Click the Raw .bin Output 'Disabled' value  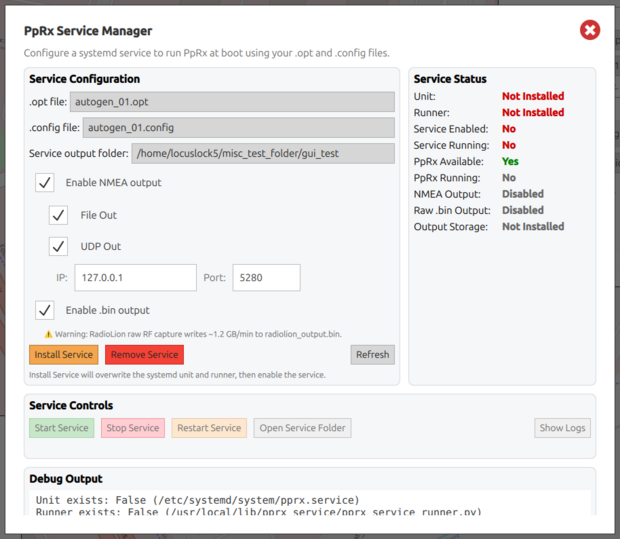pyautogui.click(x=523, y=210)
